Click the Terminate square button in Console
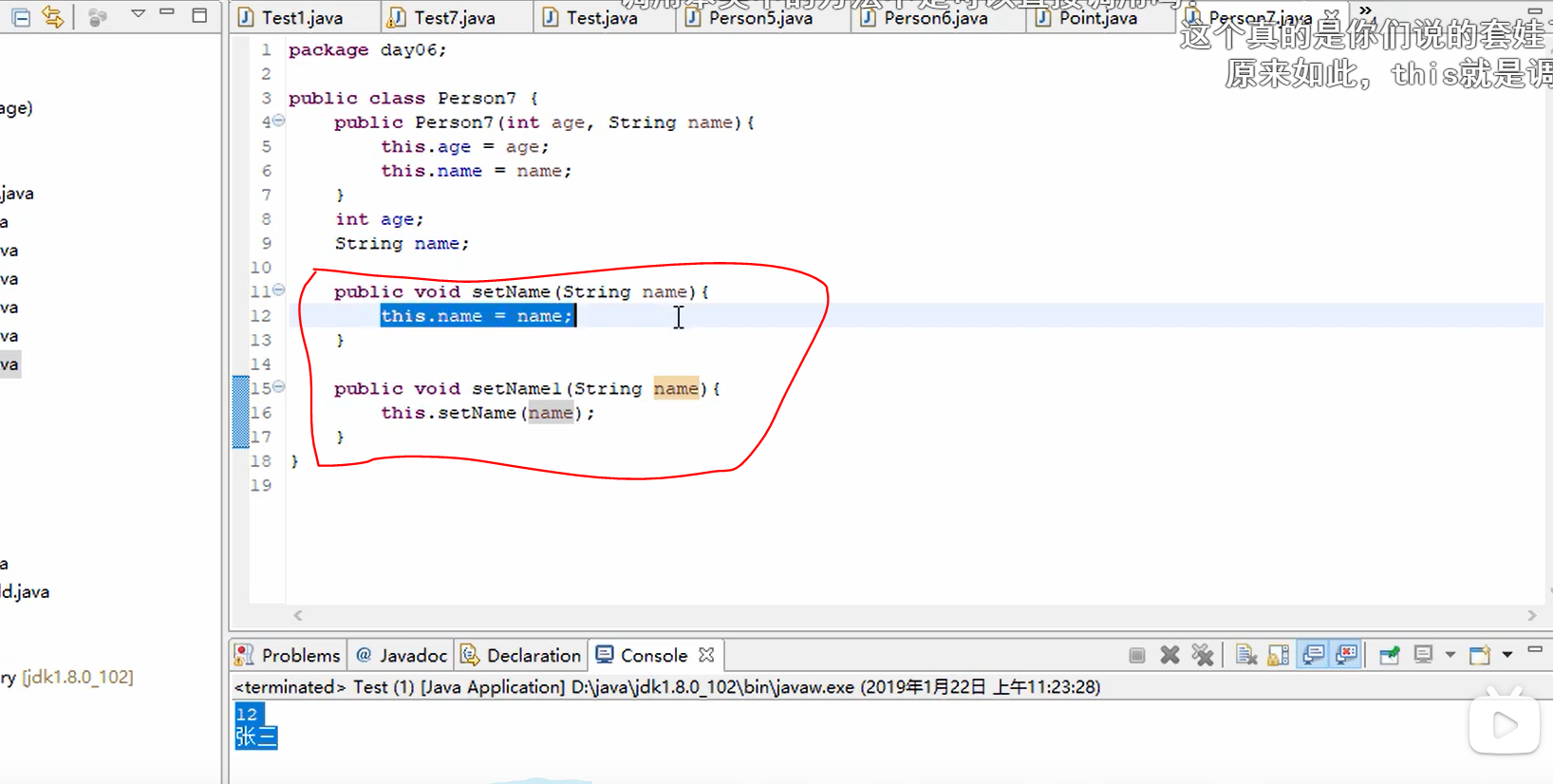 [x=1136, y=655]
